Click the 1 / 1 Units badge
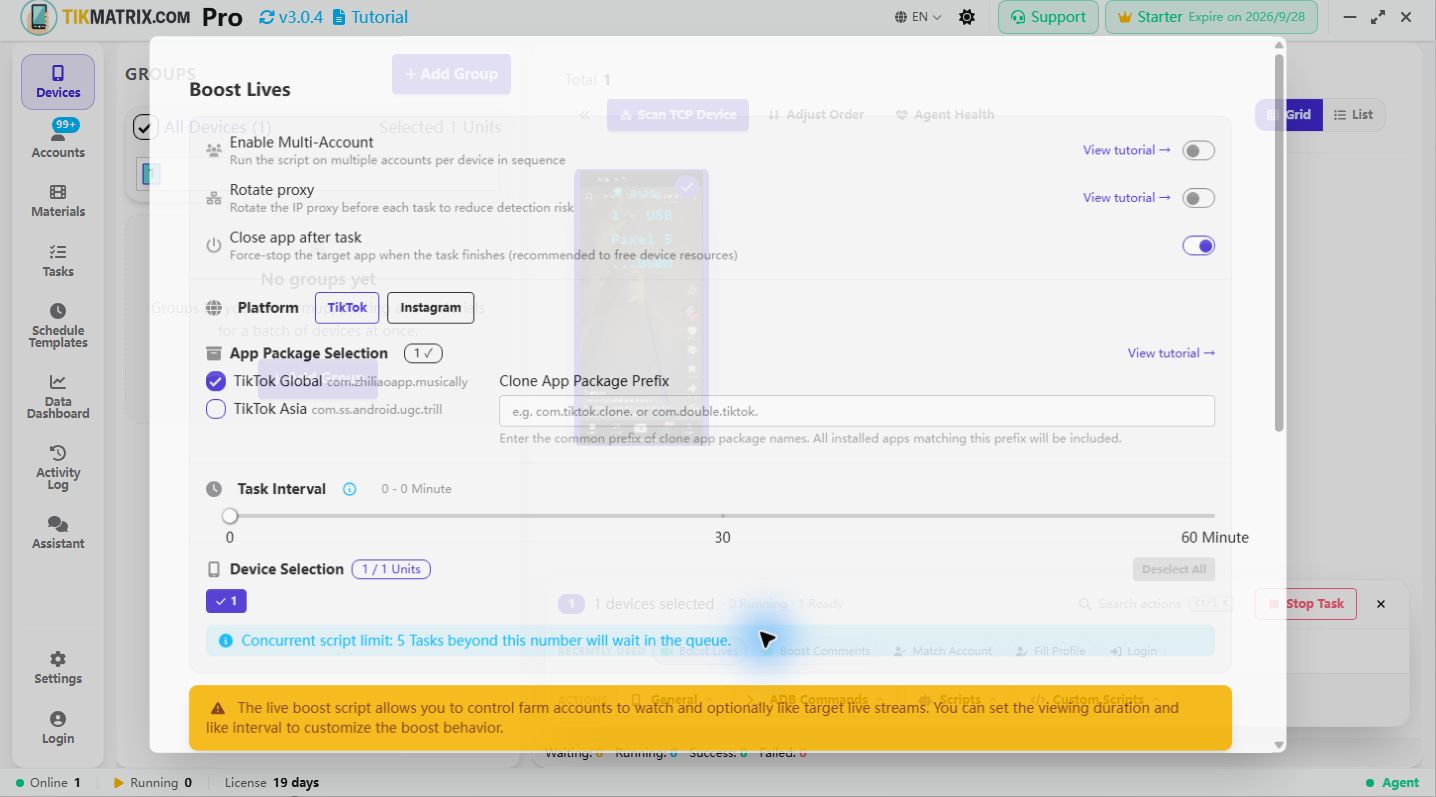 click(x=391, y=569)
